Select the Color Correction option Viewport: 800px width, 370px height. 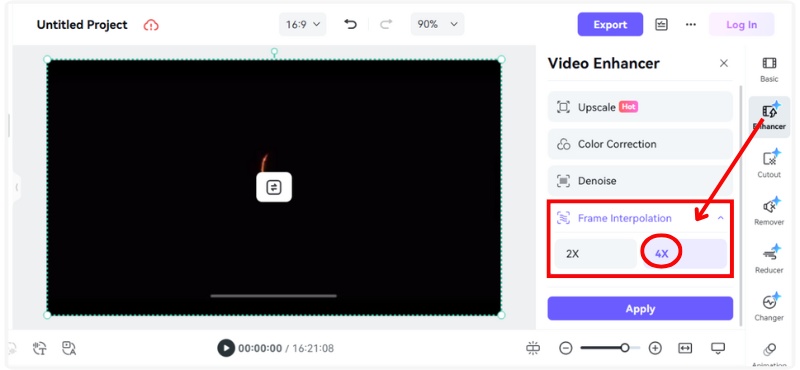(x=640, y=144)
